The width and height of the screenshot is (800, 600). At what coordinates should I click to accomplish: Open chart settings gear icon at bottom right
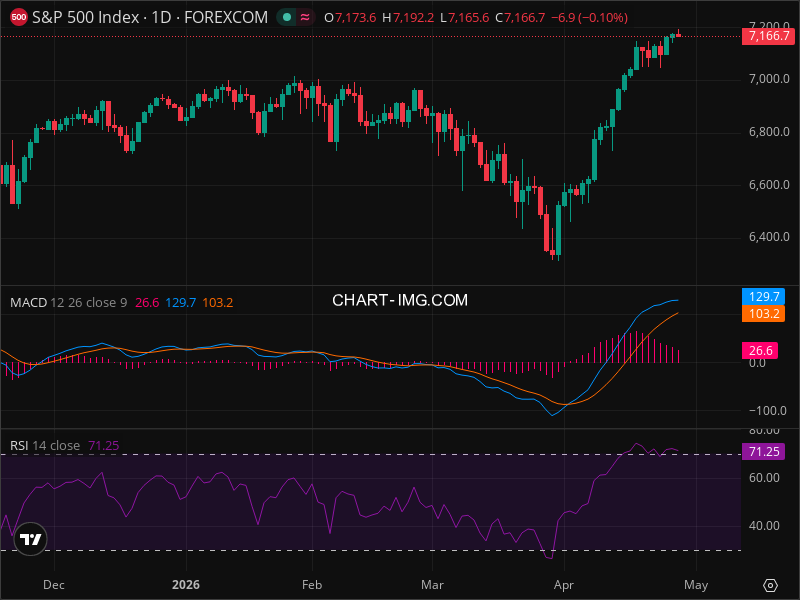(770, 585)
